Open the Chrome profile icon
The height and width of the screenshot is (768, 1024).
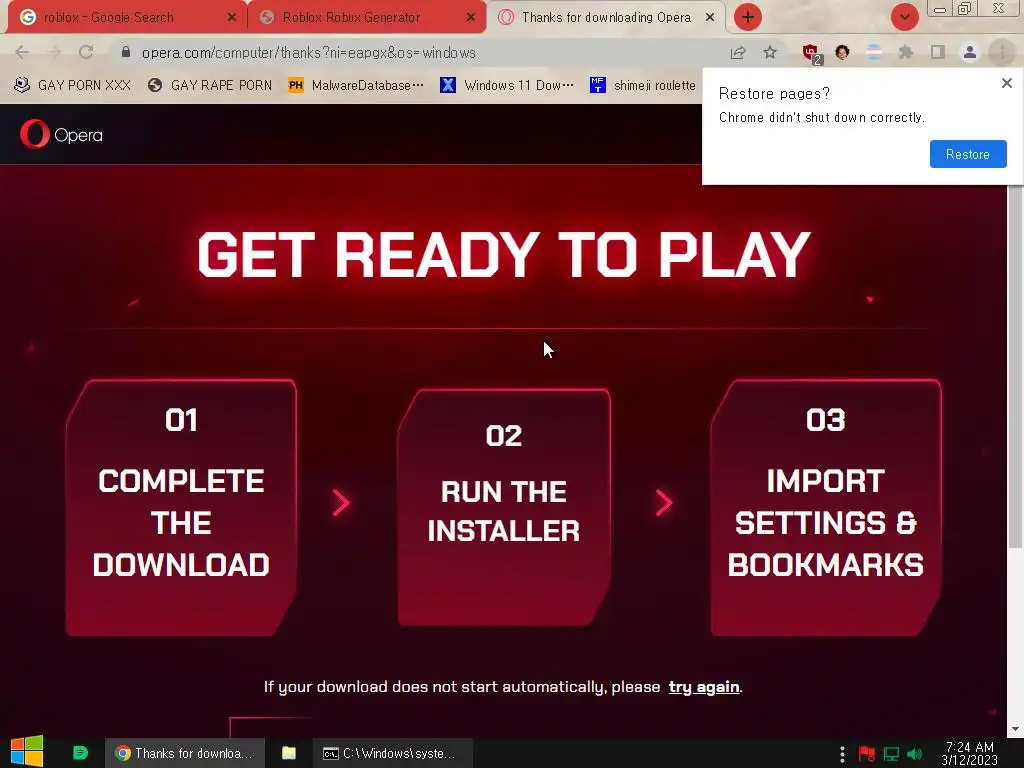pyautogui.click(x=970, y=52)
